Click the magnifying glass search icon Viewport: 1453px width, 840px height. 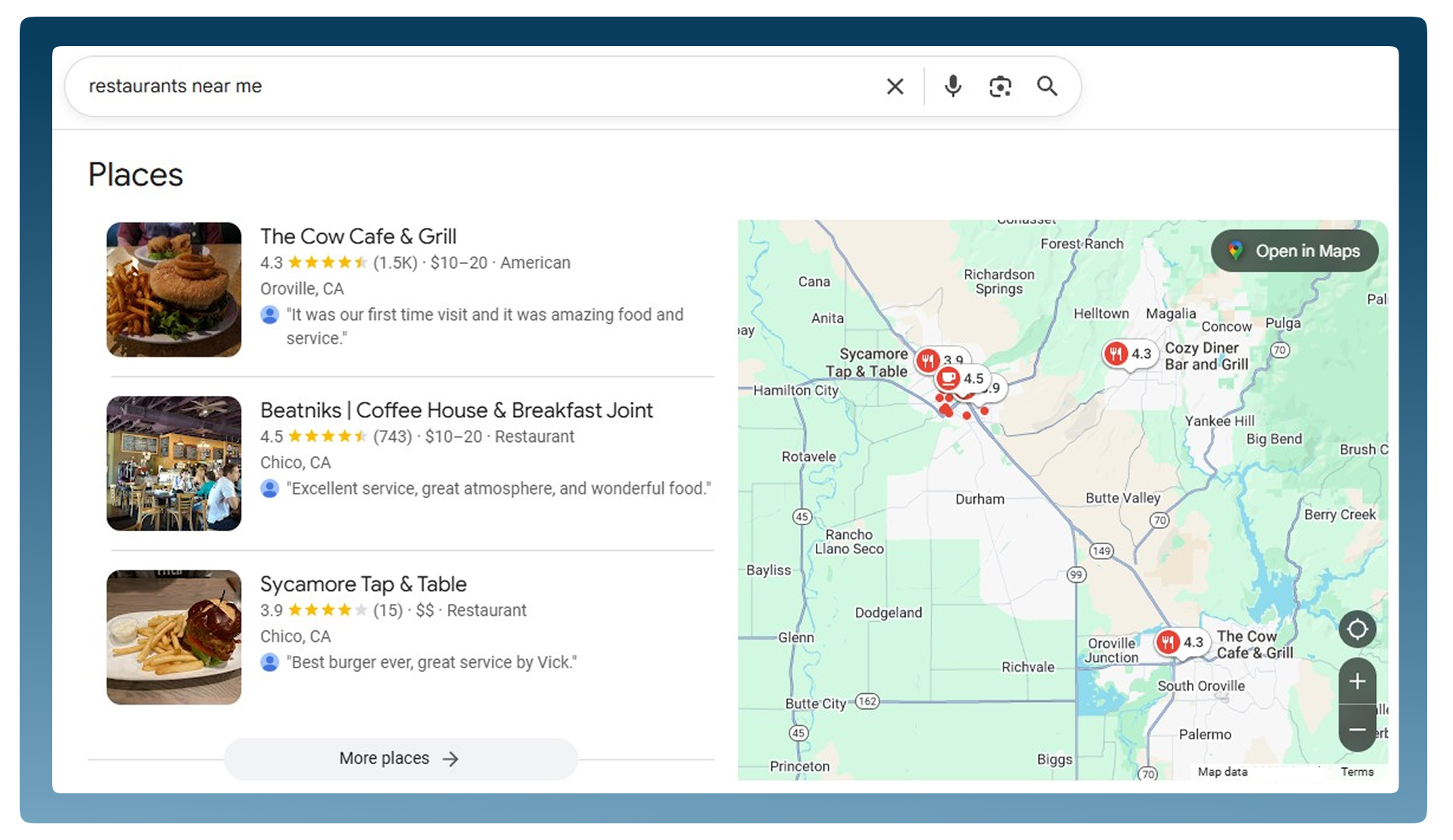coord(1047,86)
